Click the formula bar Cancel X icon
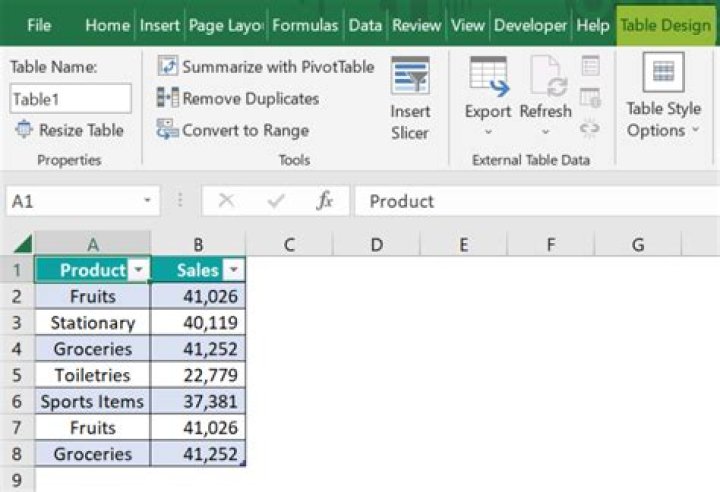Screen dimensions: 720x492 (226, 201)
